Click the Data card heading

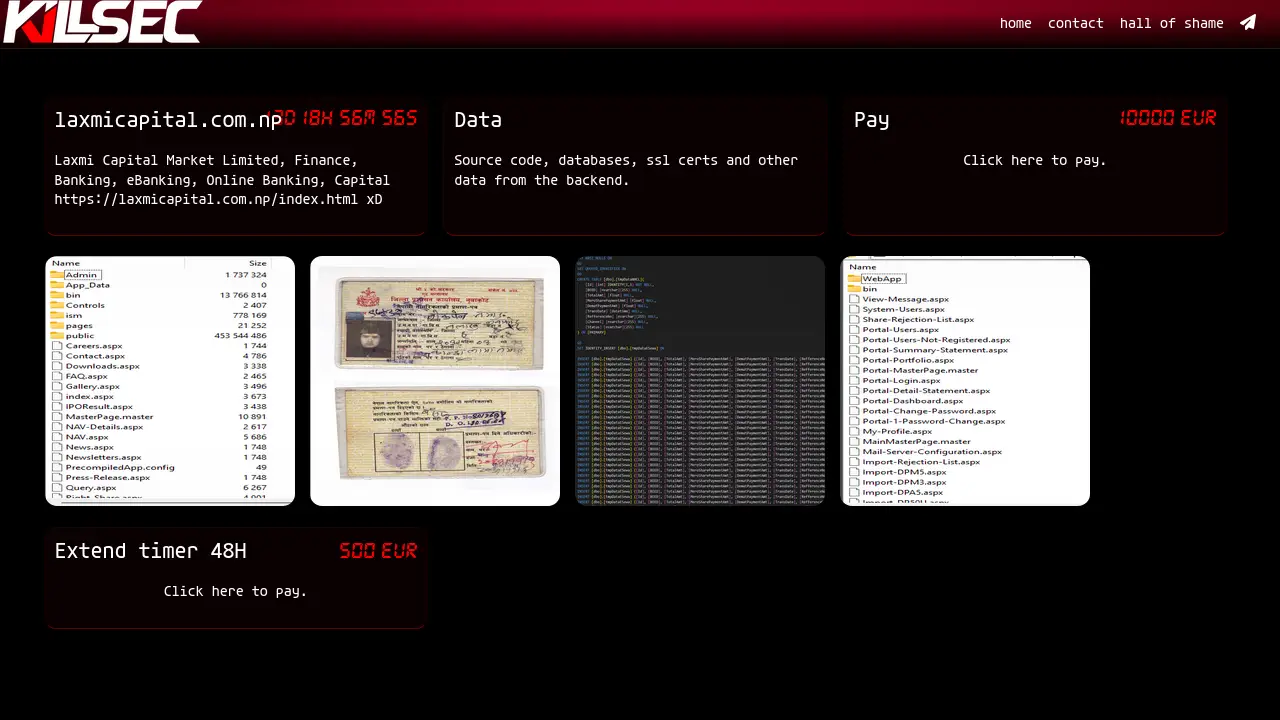pyautogui.click(x=478, y=120)
